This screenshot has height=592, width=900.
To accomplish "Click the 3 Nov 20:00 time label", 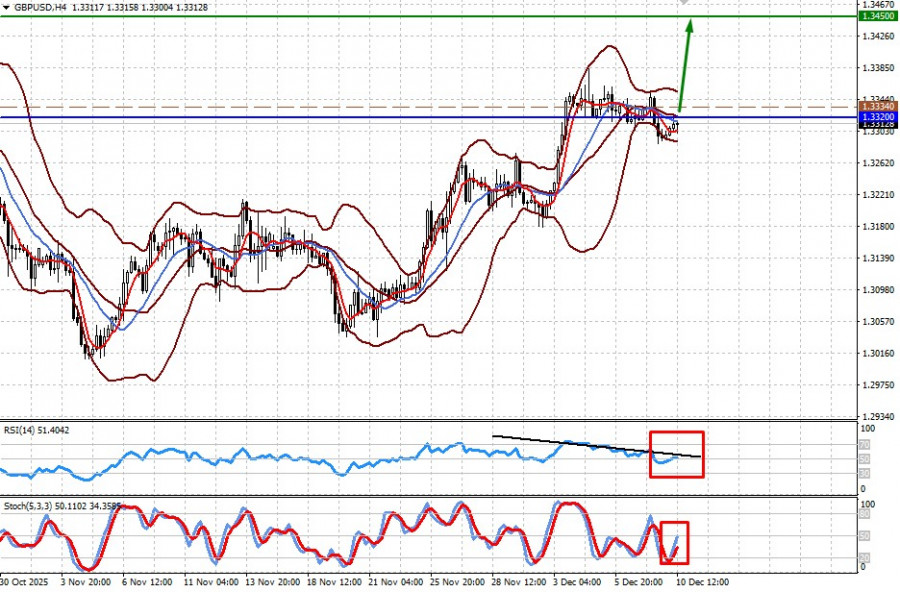I will tap(86, 582).
